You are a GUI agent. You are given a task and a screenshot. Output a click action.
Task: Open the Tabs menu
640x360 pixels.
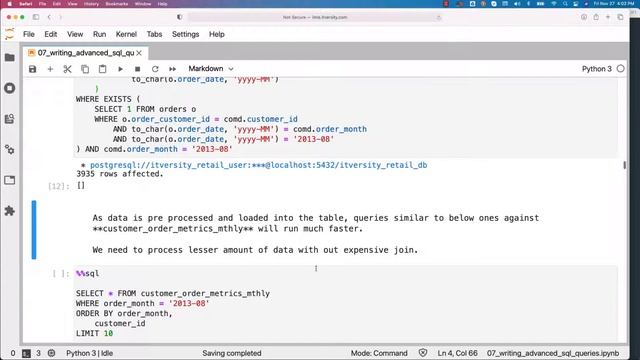154,34
